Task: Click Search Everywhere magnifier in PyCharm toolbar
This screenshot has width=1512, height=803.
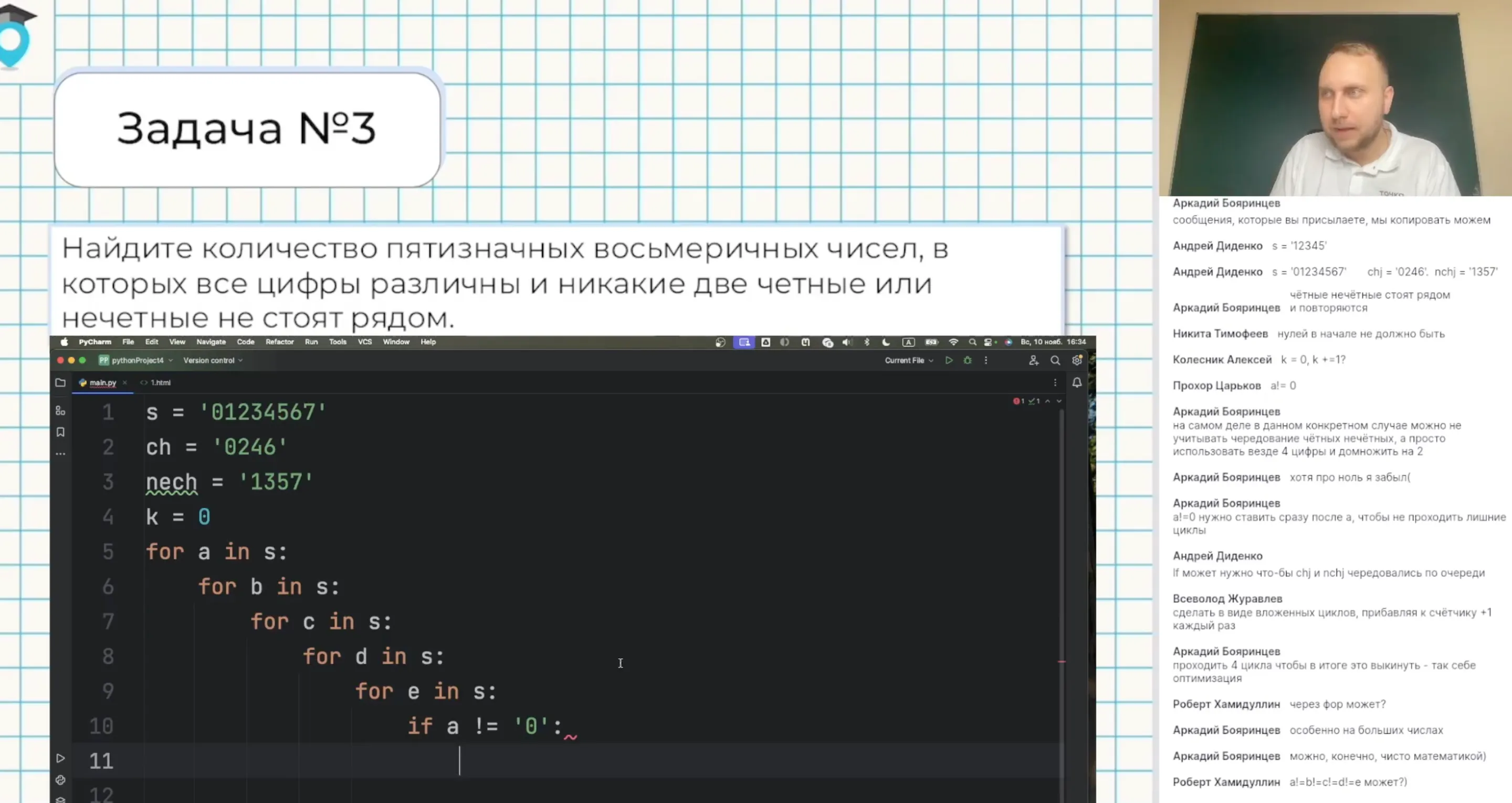Action: (x=1055, y=361)
